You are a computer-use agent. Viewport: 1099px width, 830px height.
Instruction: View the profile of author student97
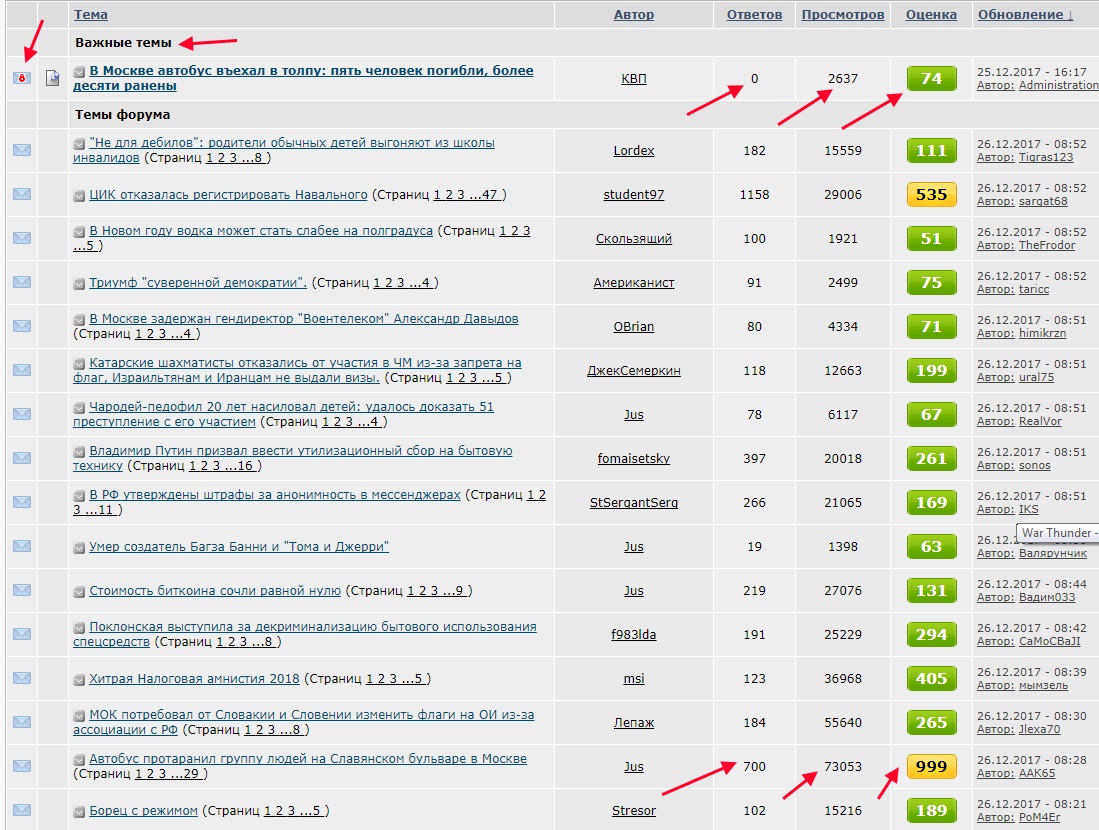(x=634, y=194)
